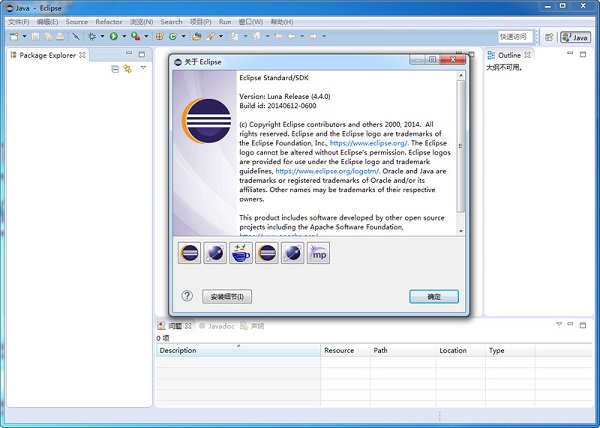Click Collapse All icon in Package Explorer
The image size is (600, 428).
point(115,69)
